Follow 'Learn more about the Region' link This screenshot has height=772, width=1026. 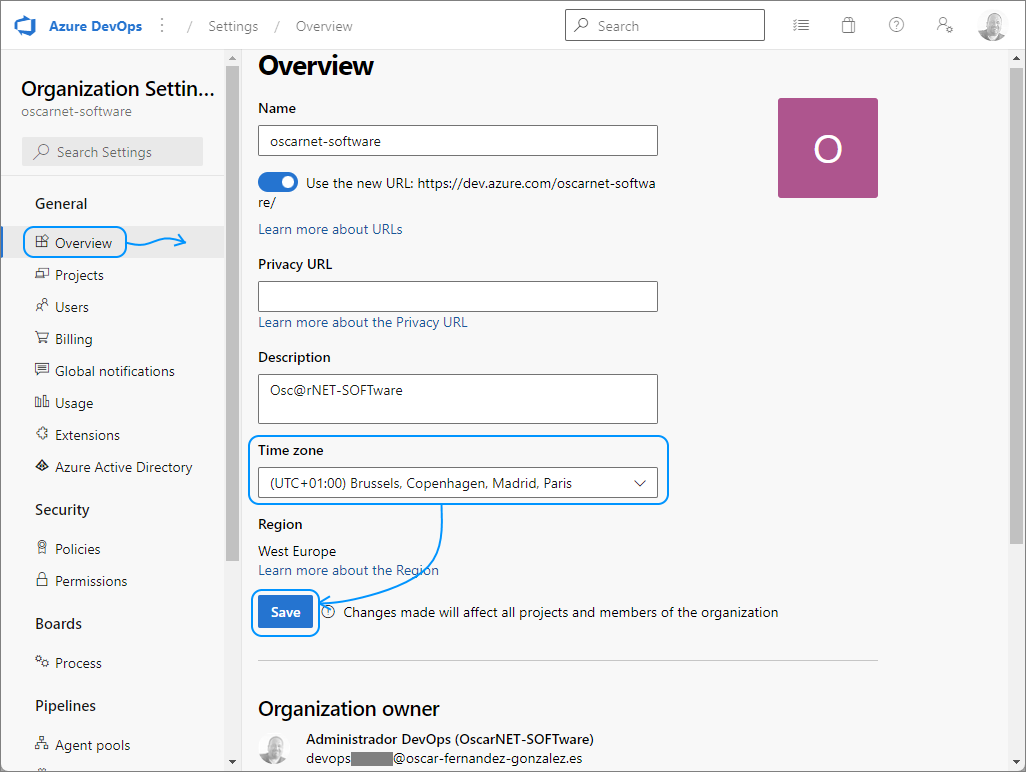pyautogui.click(x=348, y=570)
